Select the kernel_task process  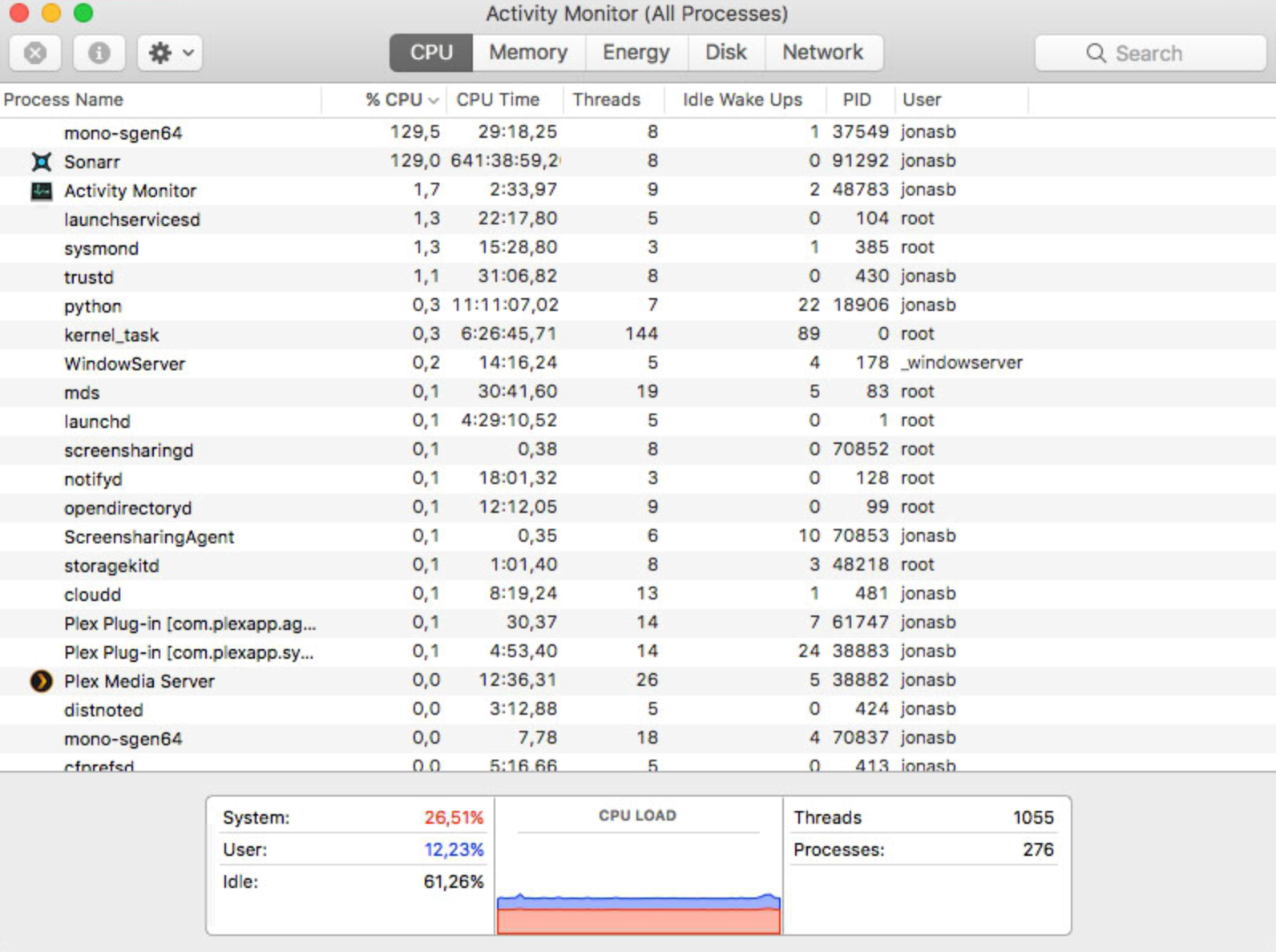638,334
